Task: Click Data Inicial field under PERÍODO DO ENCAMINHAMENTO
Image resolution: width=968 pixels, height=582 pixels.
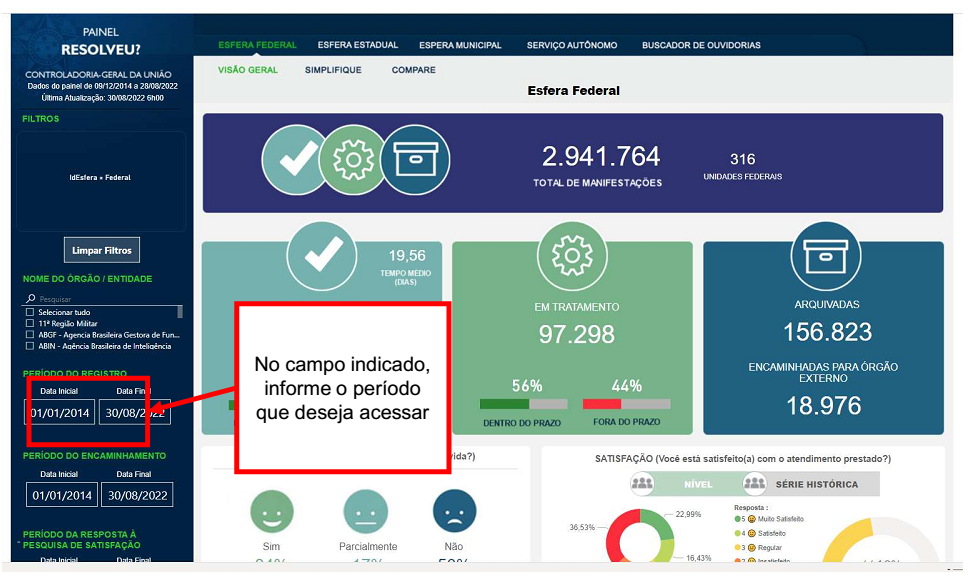Action: click(x=62, y=495)
